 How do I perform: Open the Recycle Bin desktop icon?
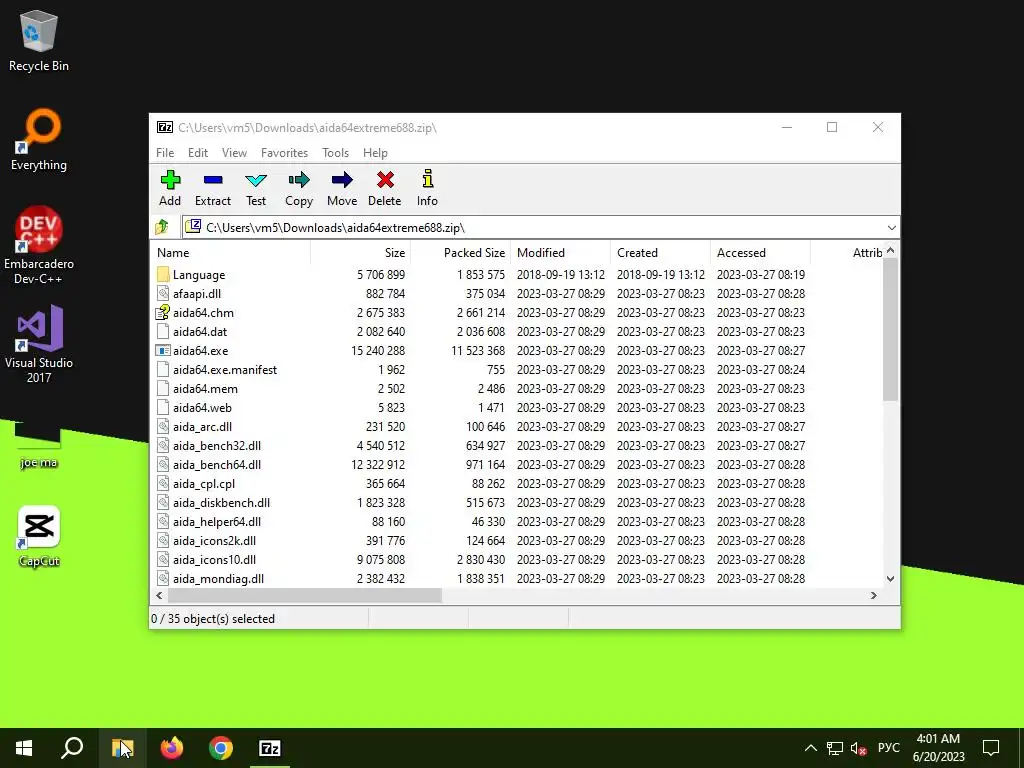coord(39,41)
